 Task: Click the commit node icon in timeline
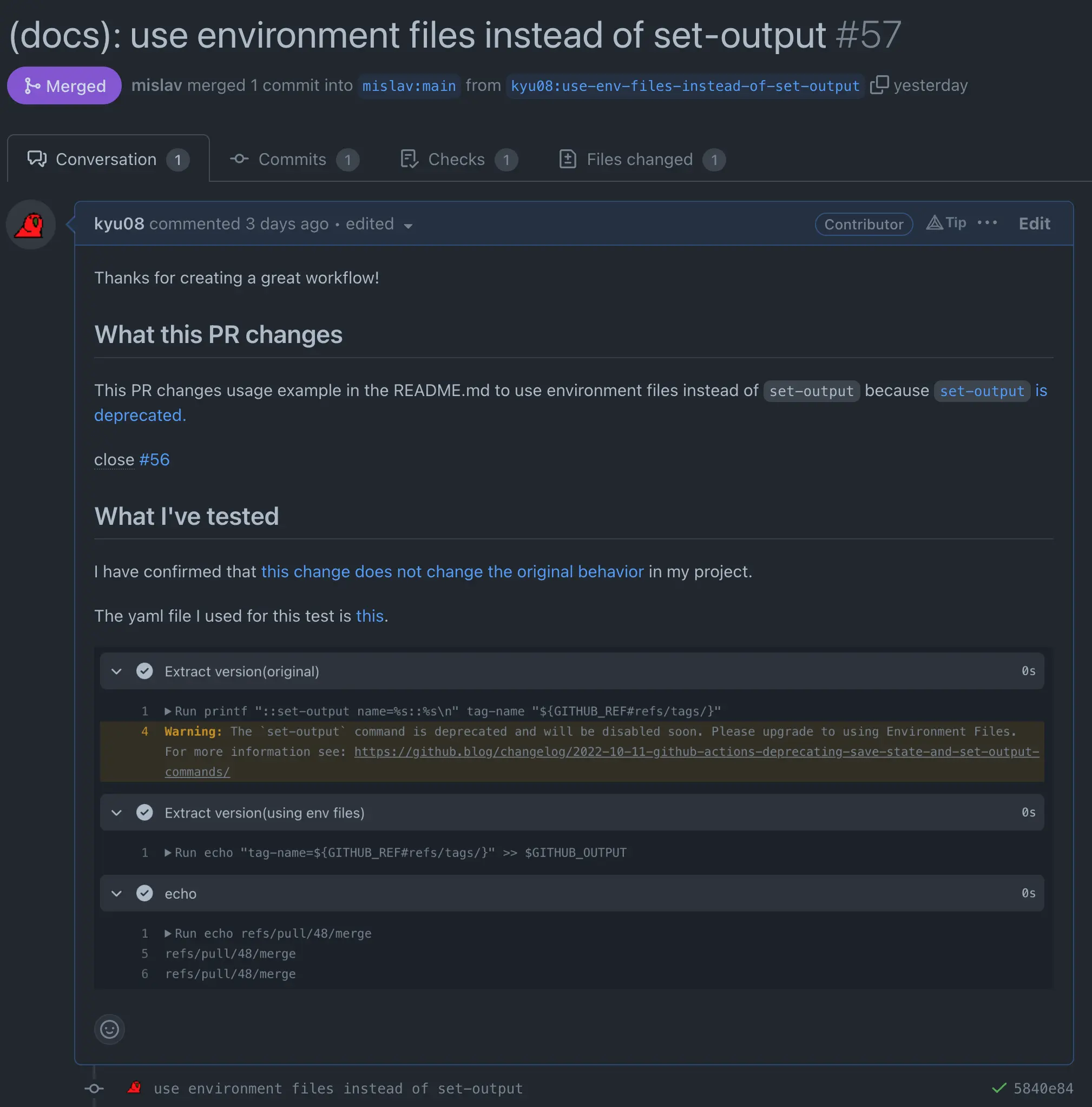pos(95,1088)
